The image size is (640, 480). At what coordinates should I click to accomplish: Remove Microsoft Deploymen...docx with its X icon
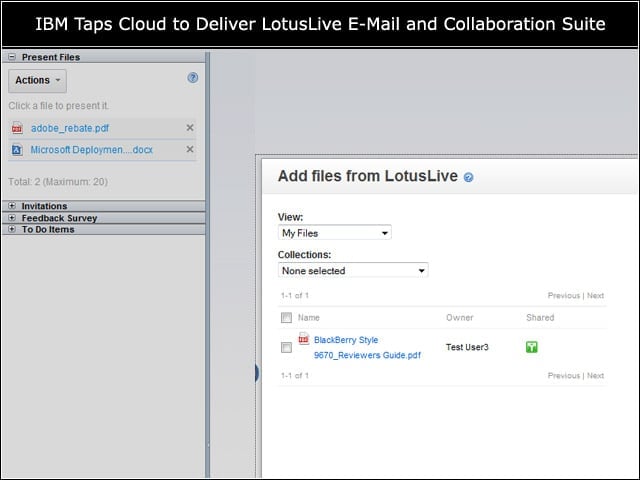pyautogui.click(x=190, y=149)
